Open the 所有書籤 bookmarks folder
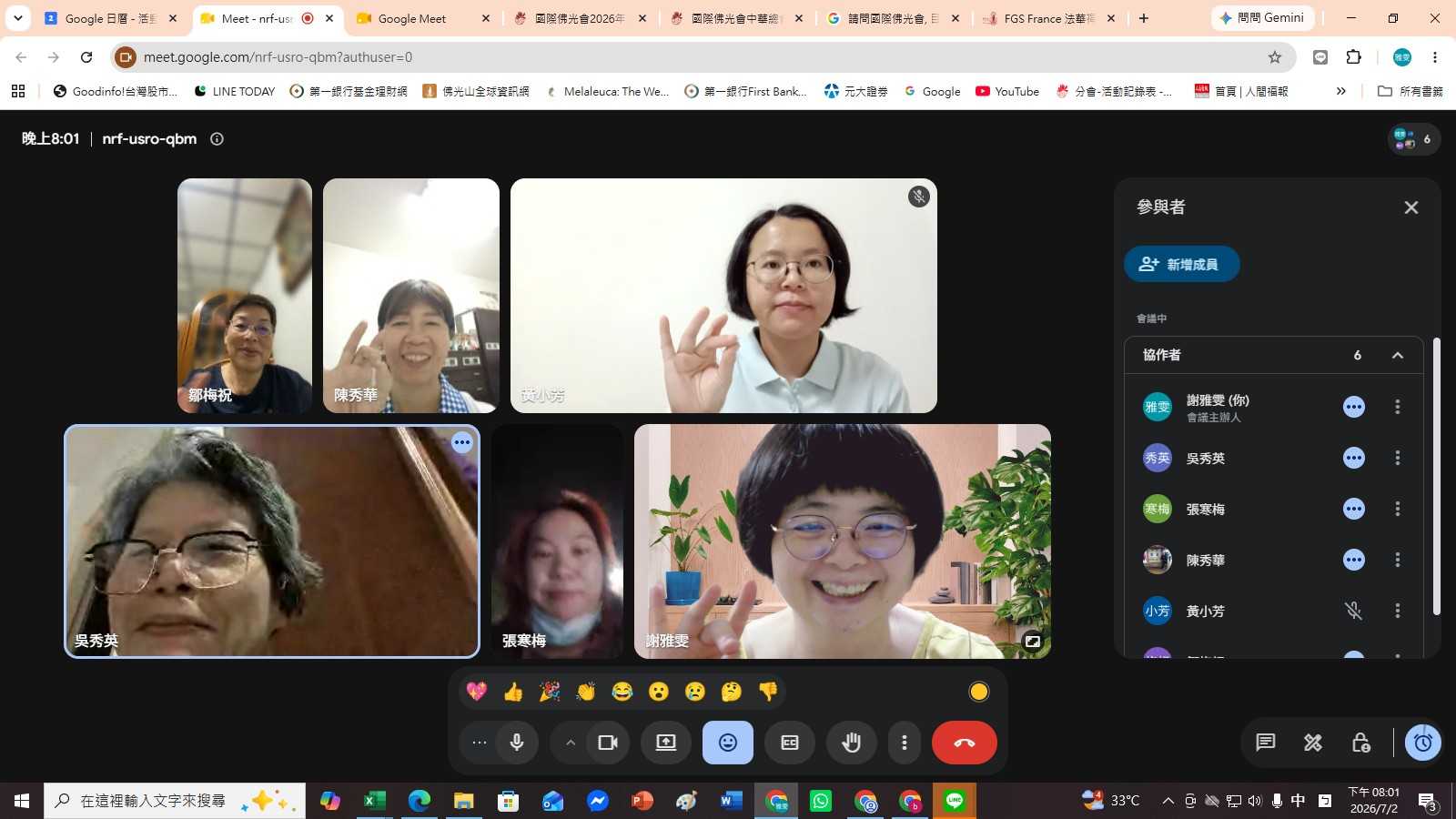Screen dimensions: 1456x819 tap(1410, 91)
